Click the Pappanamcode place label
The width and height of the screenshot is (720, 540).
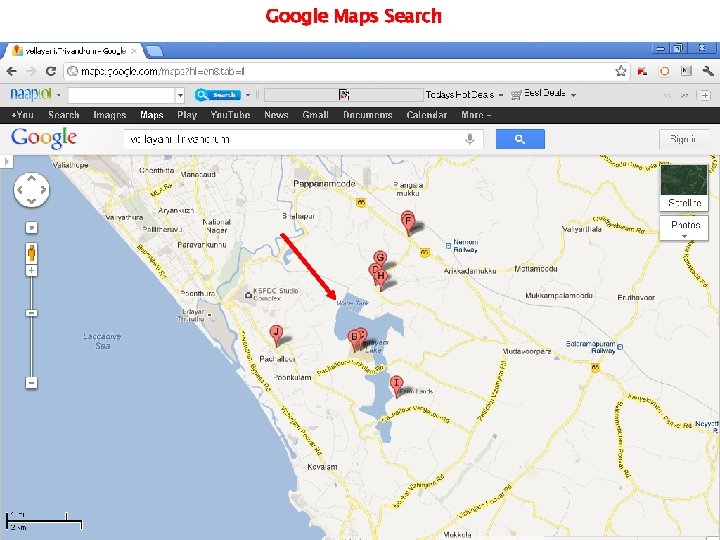coord(324,184)
